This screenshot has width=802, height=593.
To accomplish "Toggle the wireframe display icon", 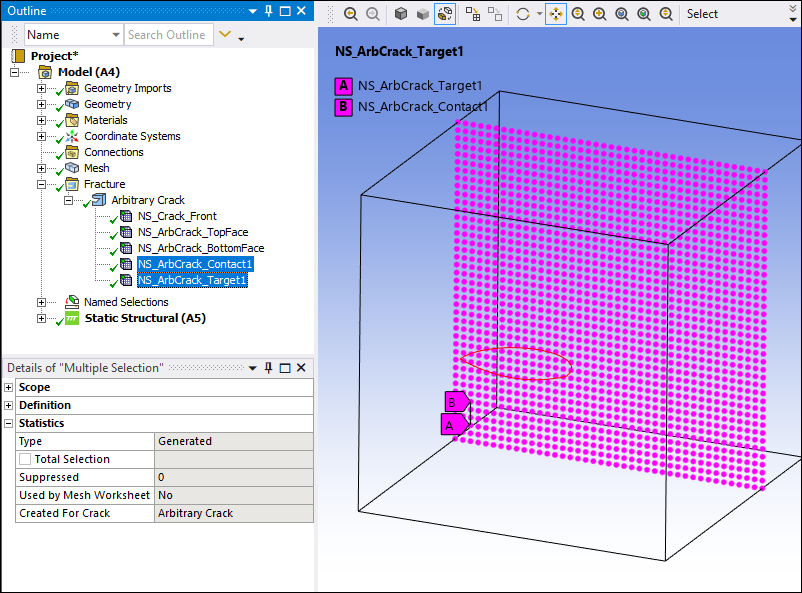I will (445, 14).
